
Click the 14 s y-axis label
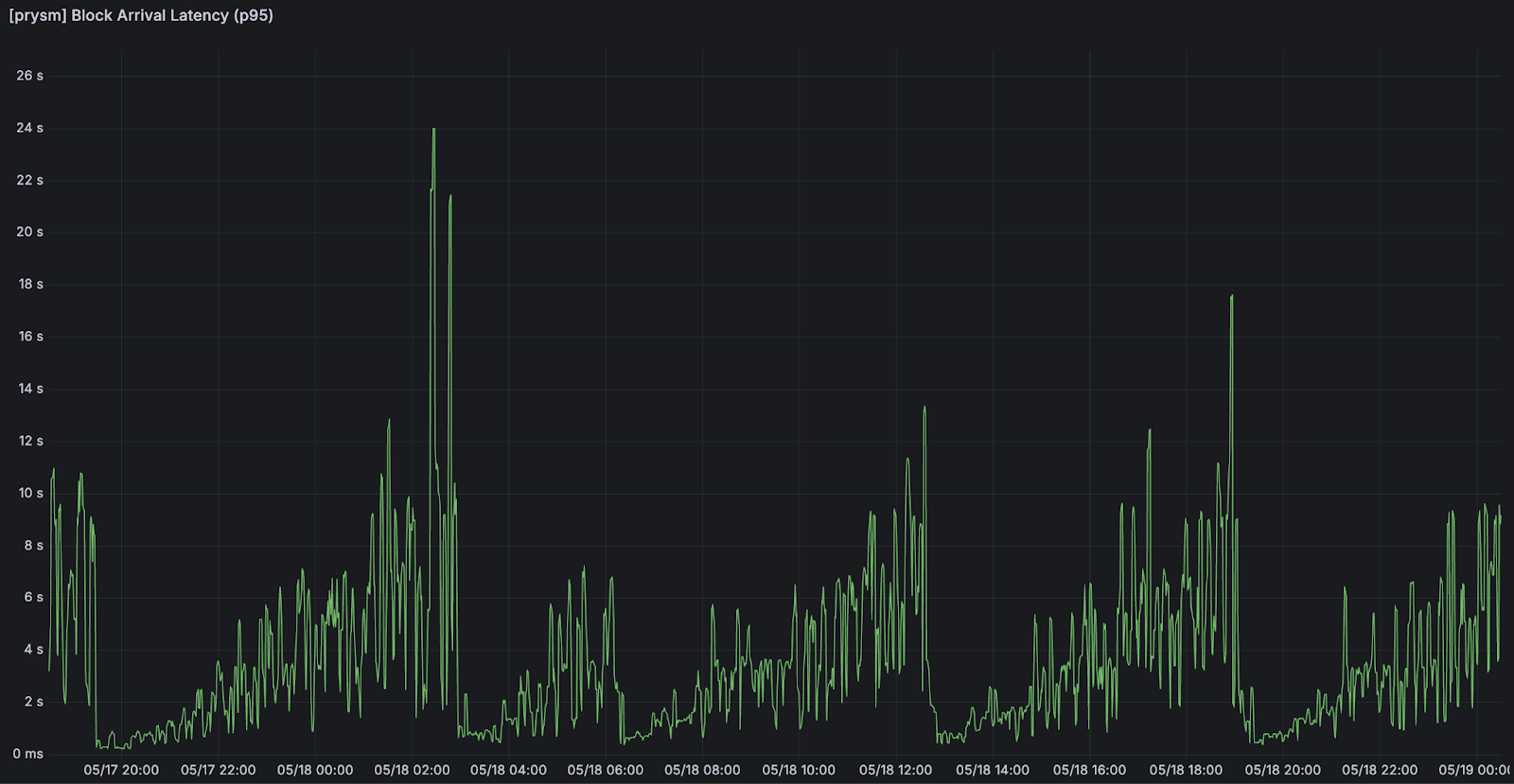tap(30, 389)
